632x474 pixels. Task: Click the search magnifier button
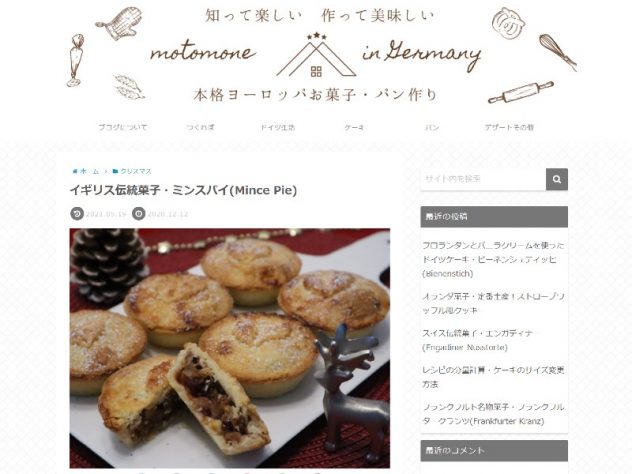[557, 179]
